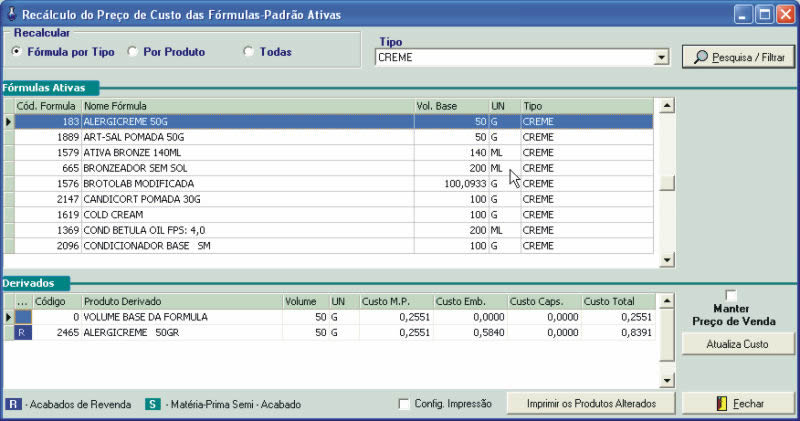Click the Atualiza Custo button
Image resolution: width=800 pixels, height=421 pixels.
pos(738,344)
